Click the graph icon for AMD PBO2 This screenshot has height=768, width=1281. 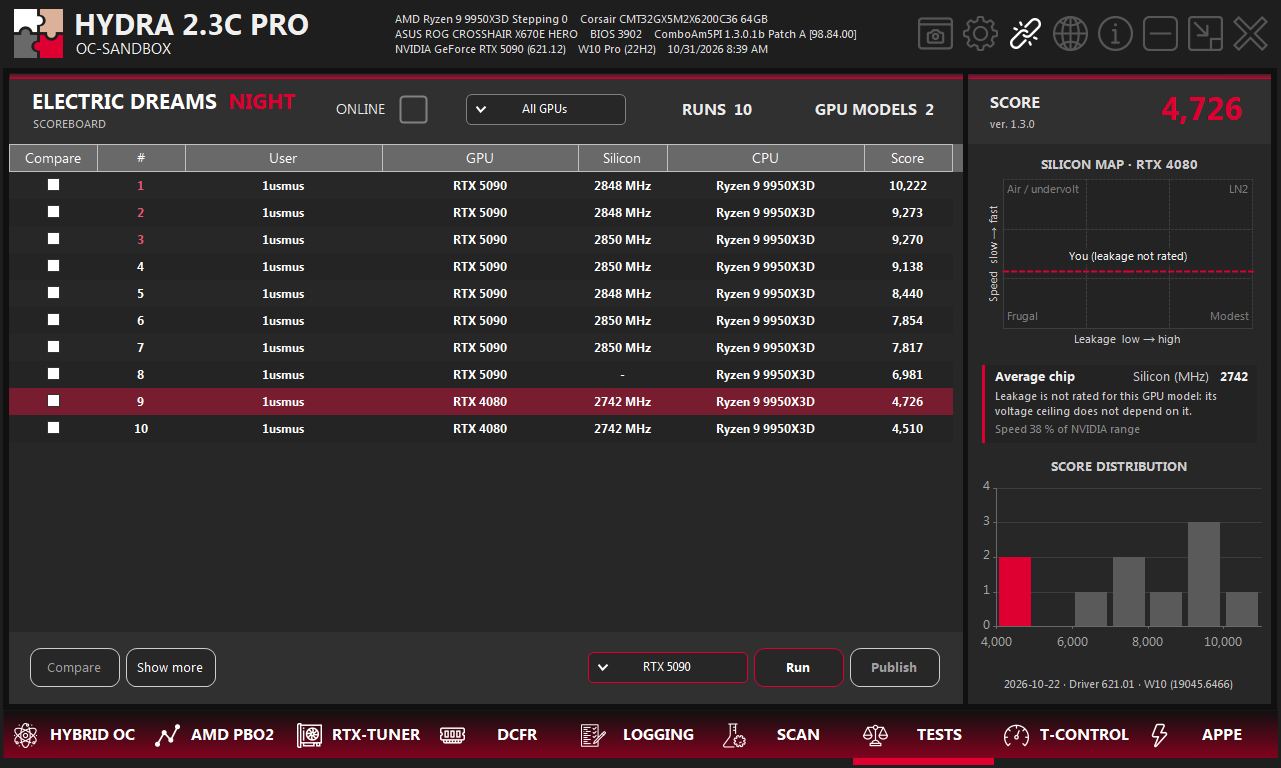coord(167,735)
